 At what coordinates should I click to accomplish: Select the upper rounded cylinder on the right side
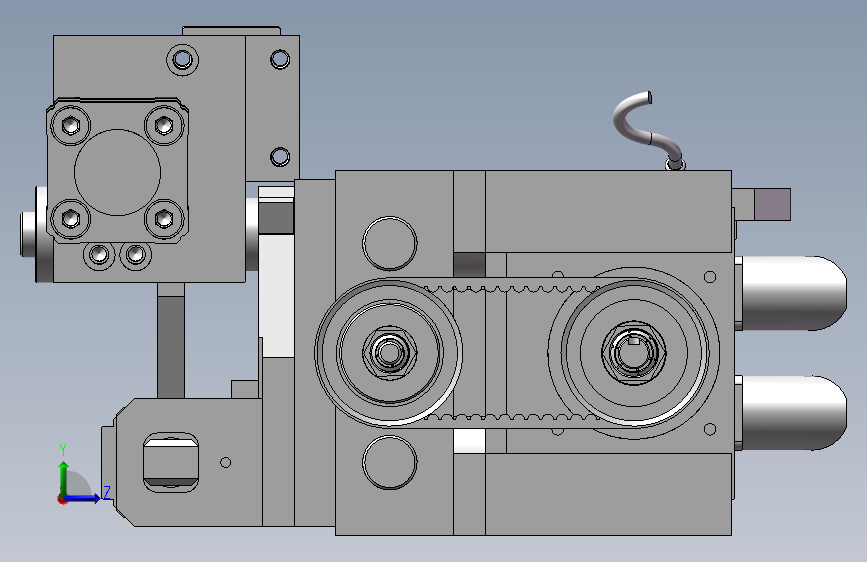click(x=792, y=293)
